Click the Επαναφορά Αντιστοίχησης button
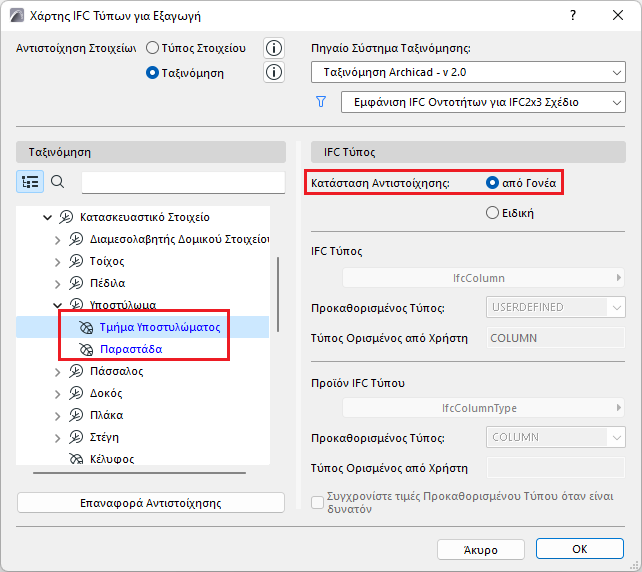642x572 pixels. pyautogui.click(x=151, y=503)
